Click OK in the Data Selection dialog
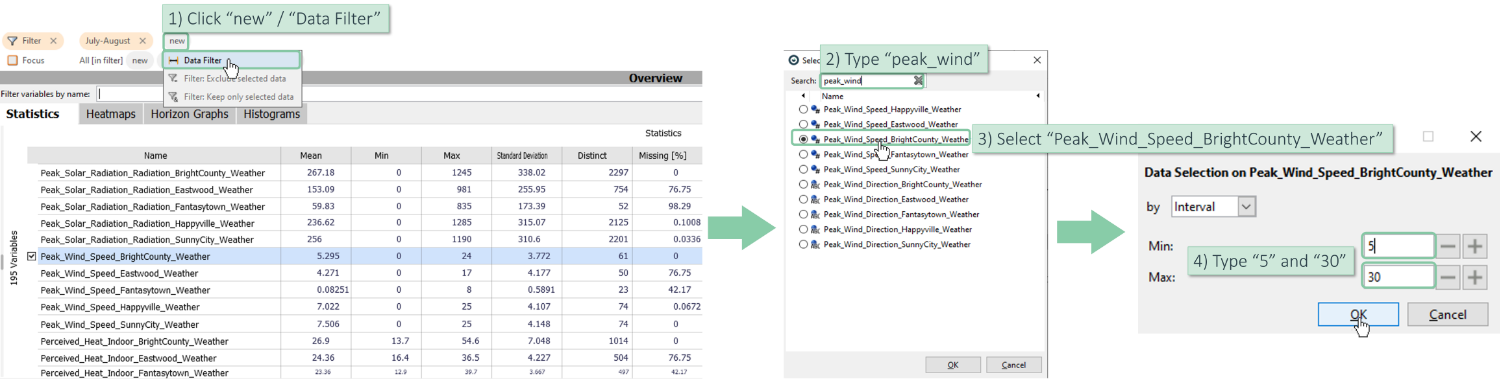 1358,314
